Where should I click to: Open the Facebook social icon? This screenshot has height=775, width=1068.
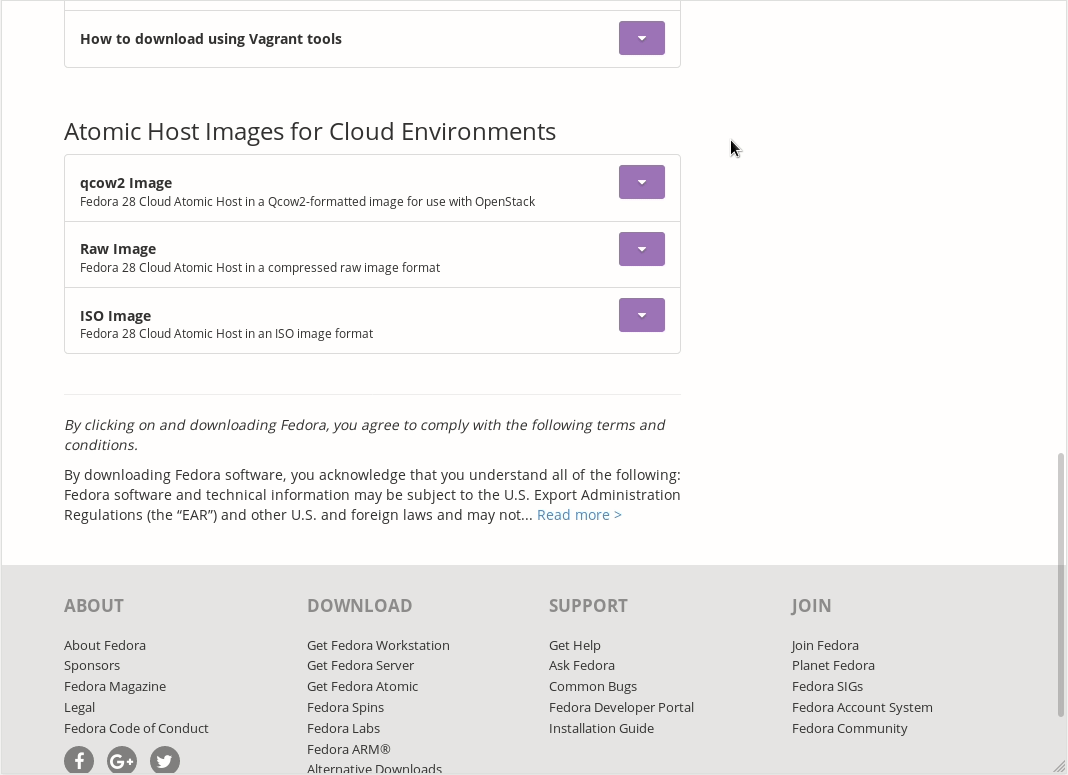click(x=79, y=760)
